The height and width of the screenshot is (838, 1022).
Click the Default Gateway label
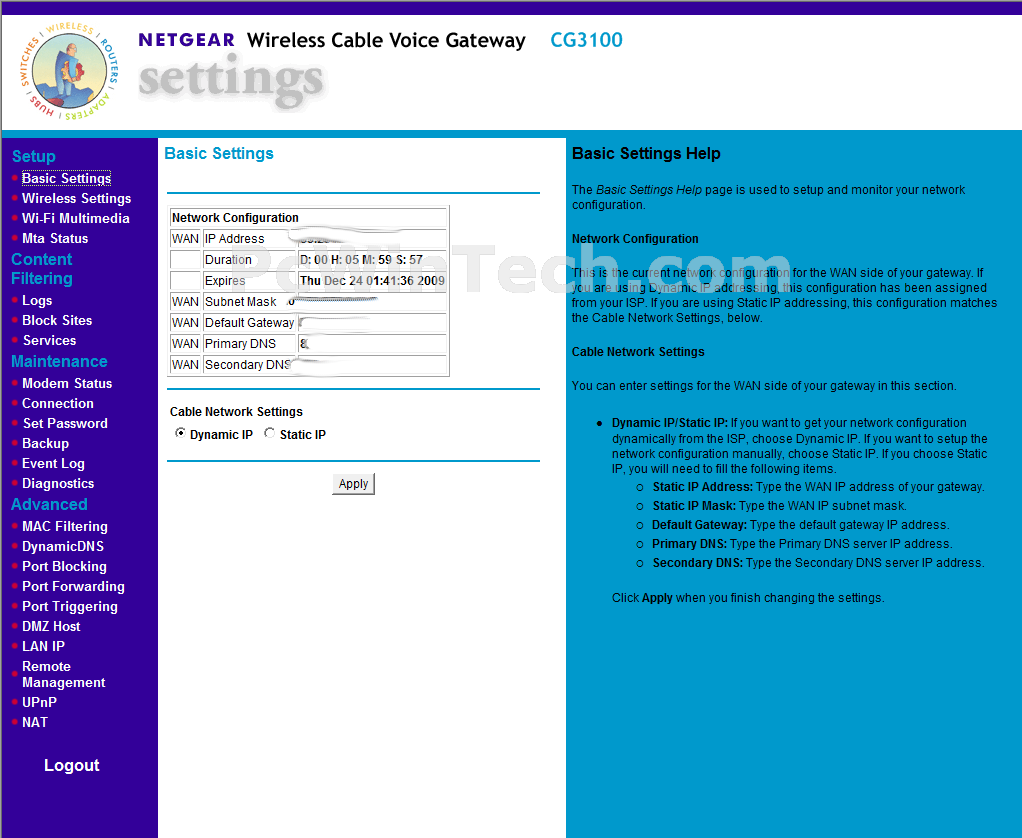pyautogui.click(x=249, y=323)
